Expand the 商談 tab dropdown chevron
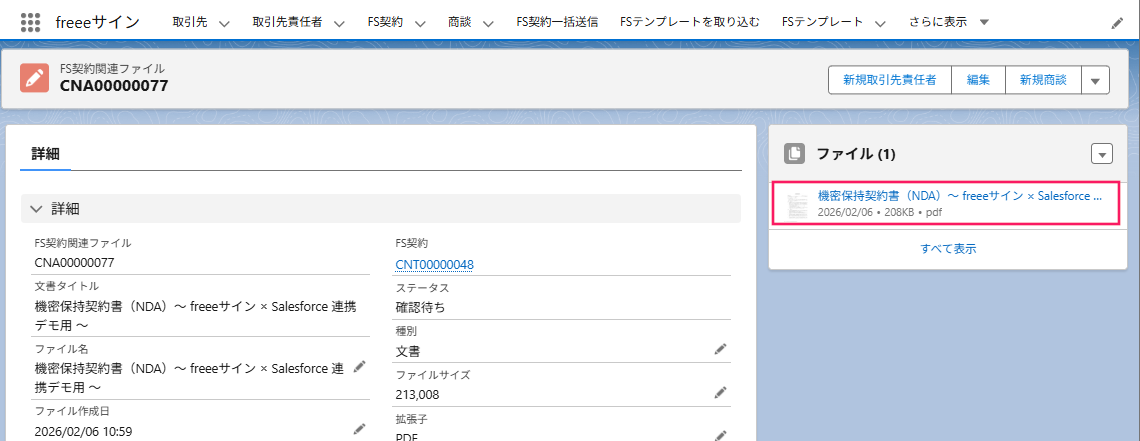1140x441 pixels. pos(488,23)
